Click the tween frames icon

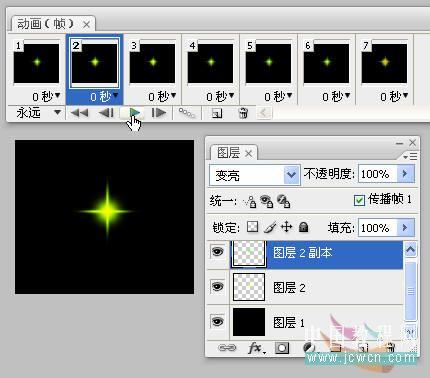pyautogui.click(x=187, y=113)
